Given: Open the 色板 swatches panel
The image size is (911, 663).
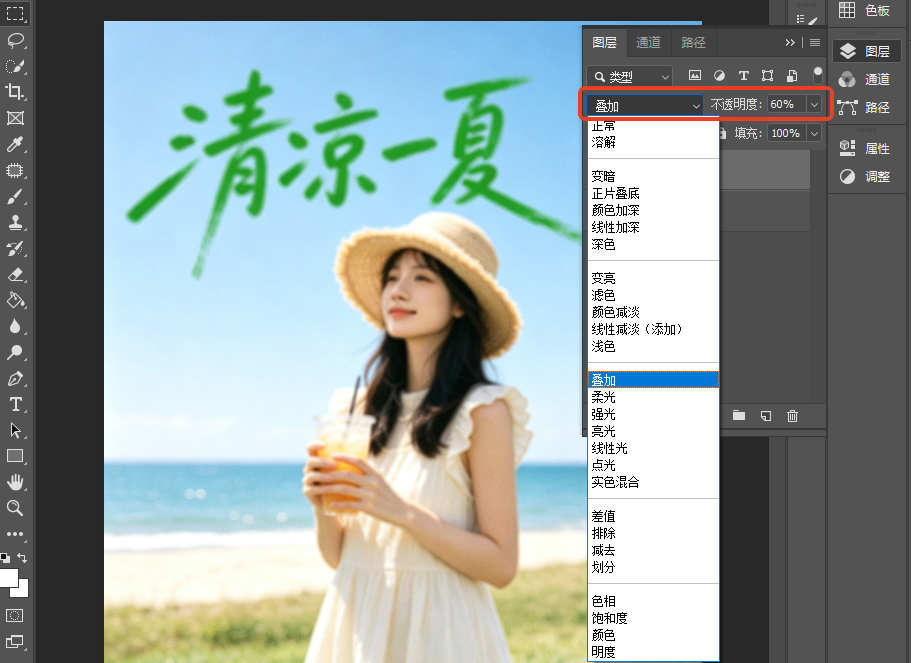Looking at the screenshot, I should click(x=866, y=10).
